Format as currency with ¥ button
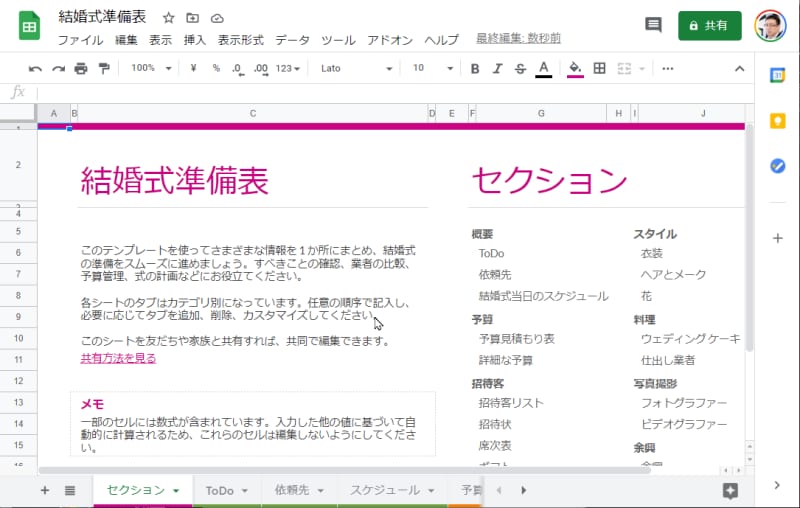 [x=193, y=68]
